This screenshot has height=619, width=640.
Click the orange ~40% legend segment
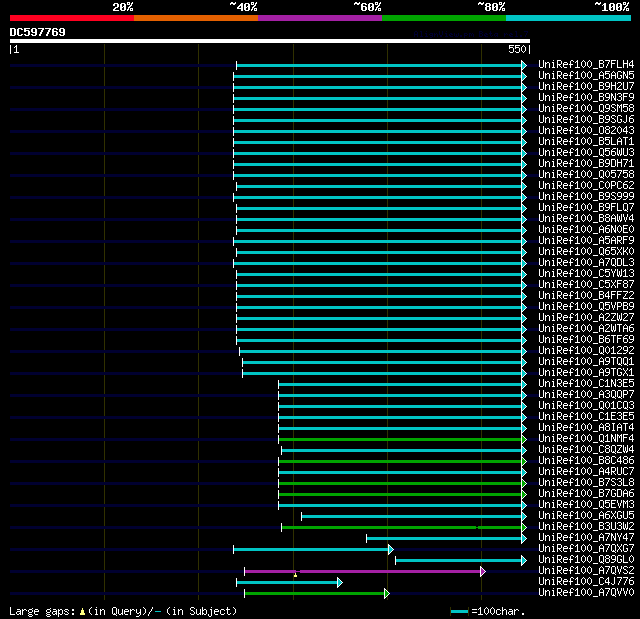pos(196,18)
